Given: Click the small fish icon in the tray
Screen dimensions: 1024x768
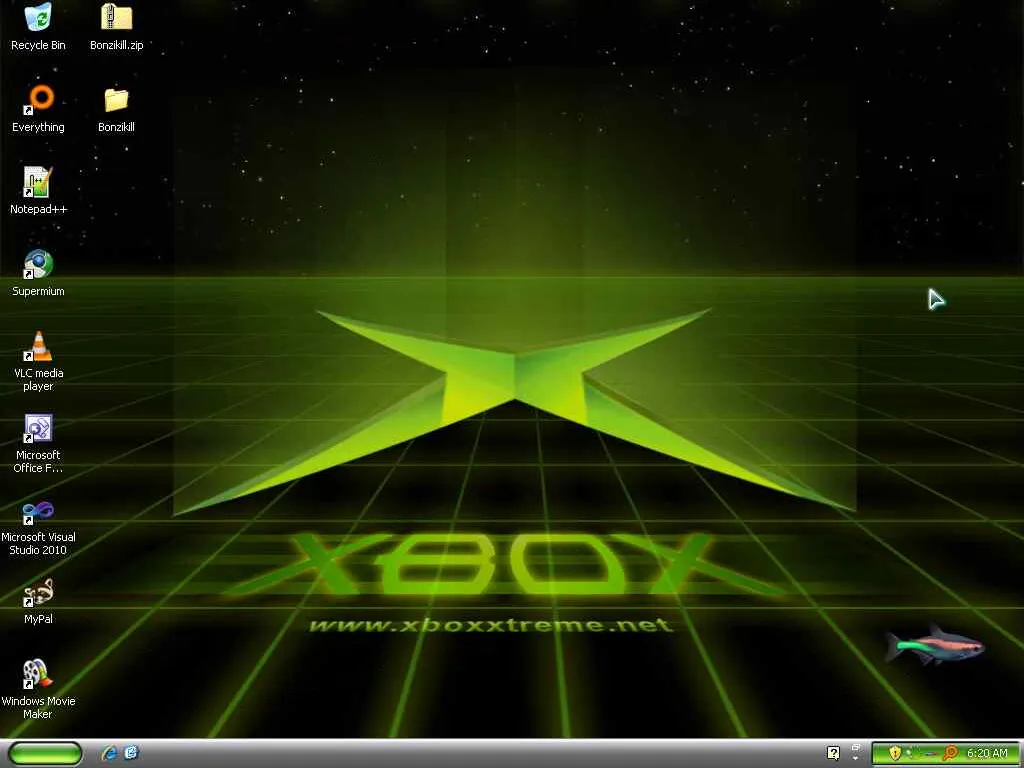Looking at the screenshot, I should pyautogui.click(x=930, y=754).
